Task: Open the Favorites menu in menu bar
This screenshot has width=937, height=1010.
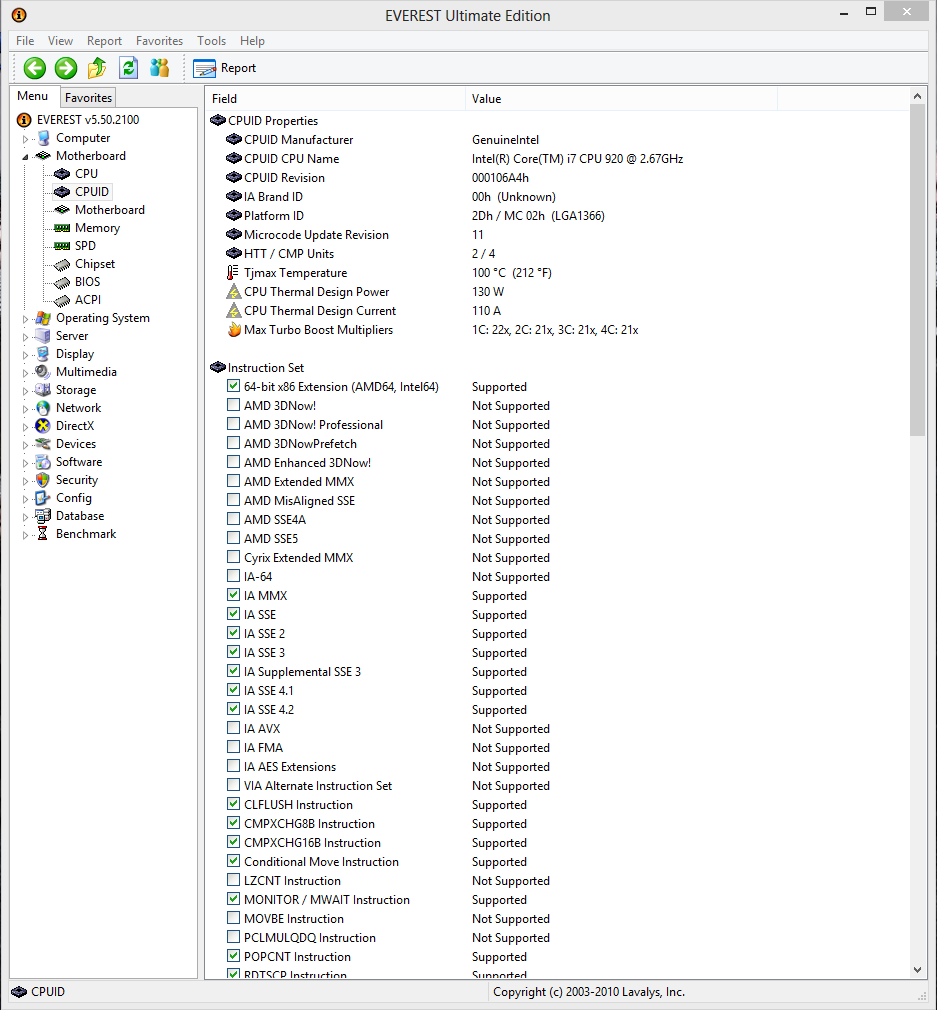Action: pyautogui.click(x=159, y=41)
